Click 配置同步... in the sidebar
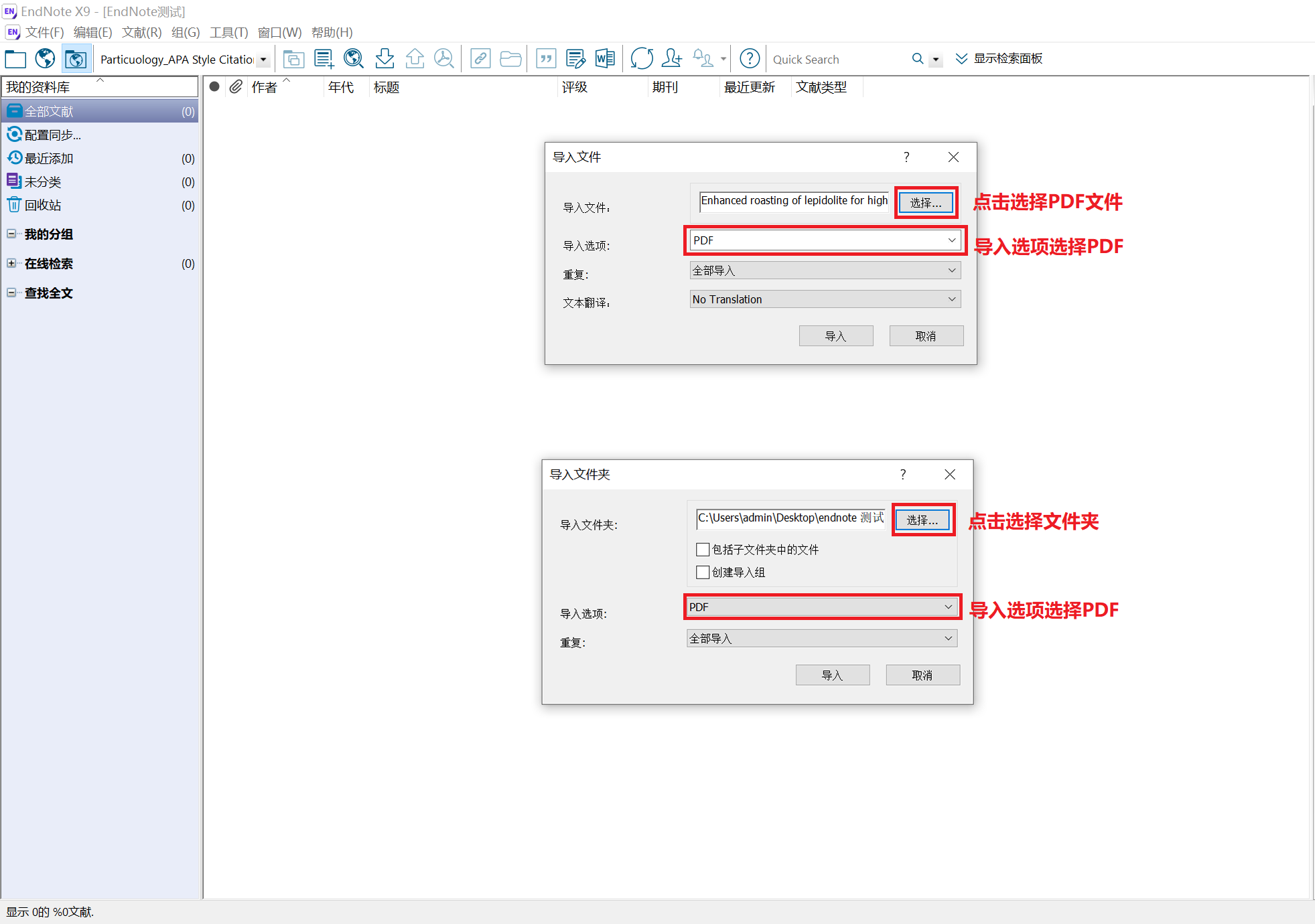 (x=52, y=135)
